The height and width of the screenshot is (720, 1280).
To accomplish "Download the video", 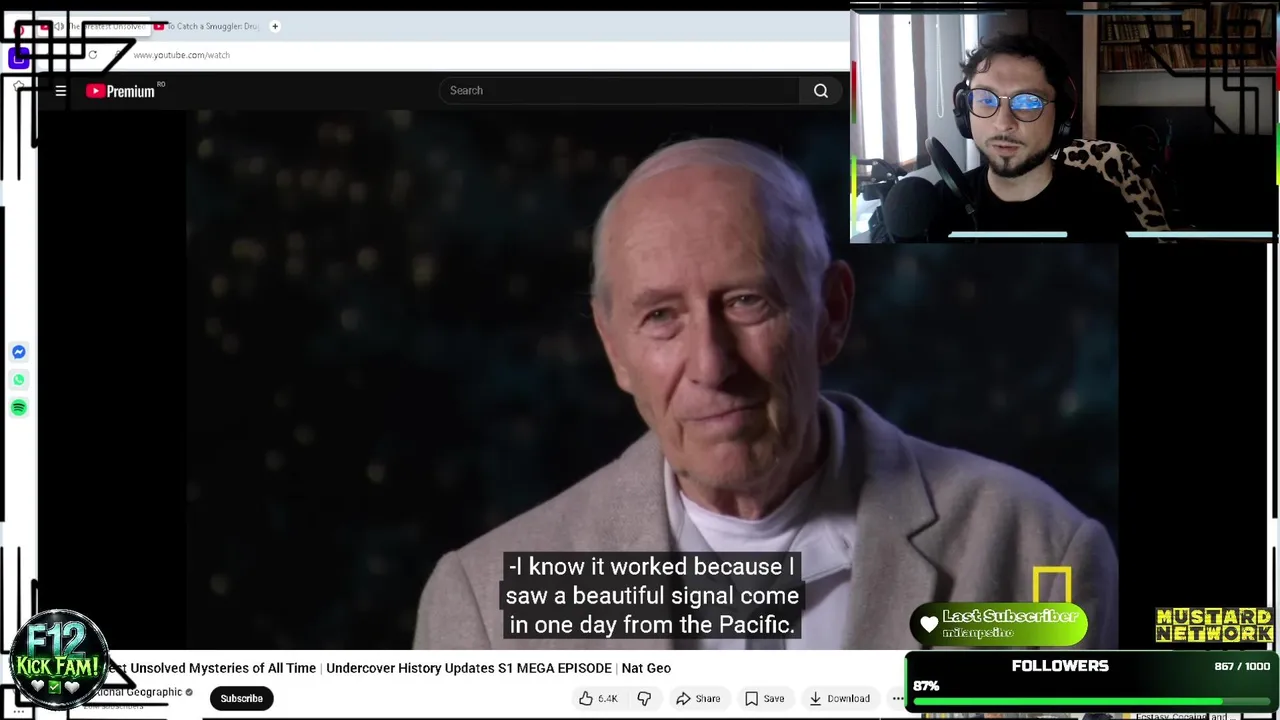I will point(839,698).
